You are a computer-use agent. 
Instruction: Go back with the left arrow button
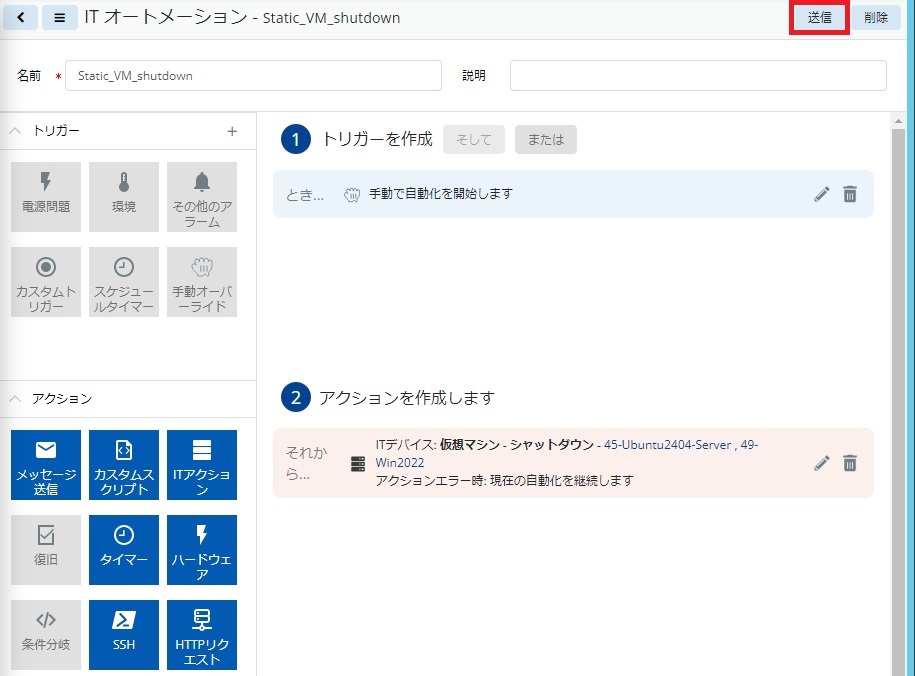pyautogui.click(x=21, y=18)
